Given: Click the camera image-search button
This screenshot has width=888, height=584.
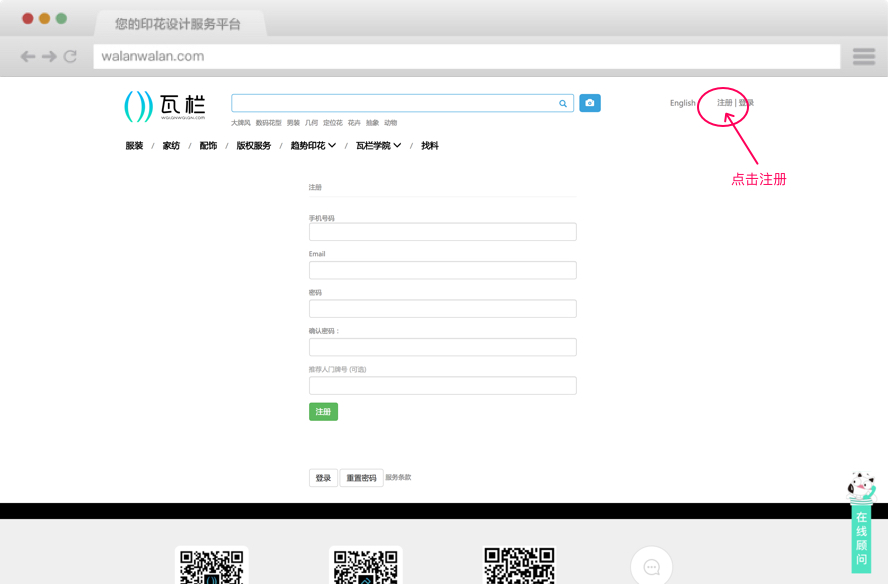Looking at the screenshot, I should pos(590,103).
